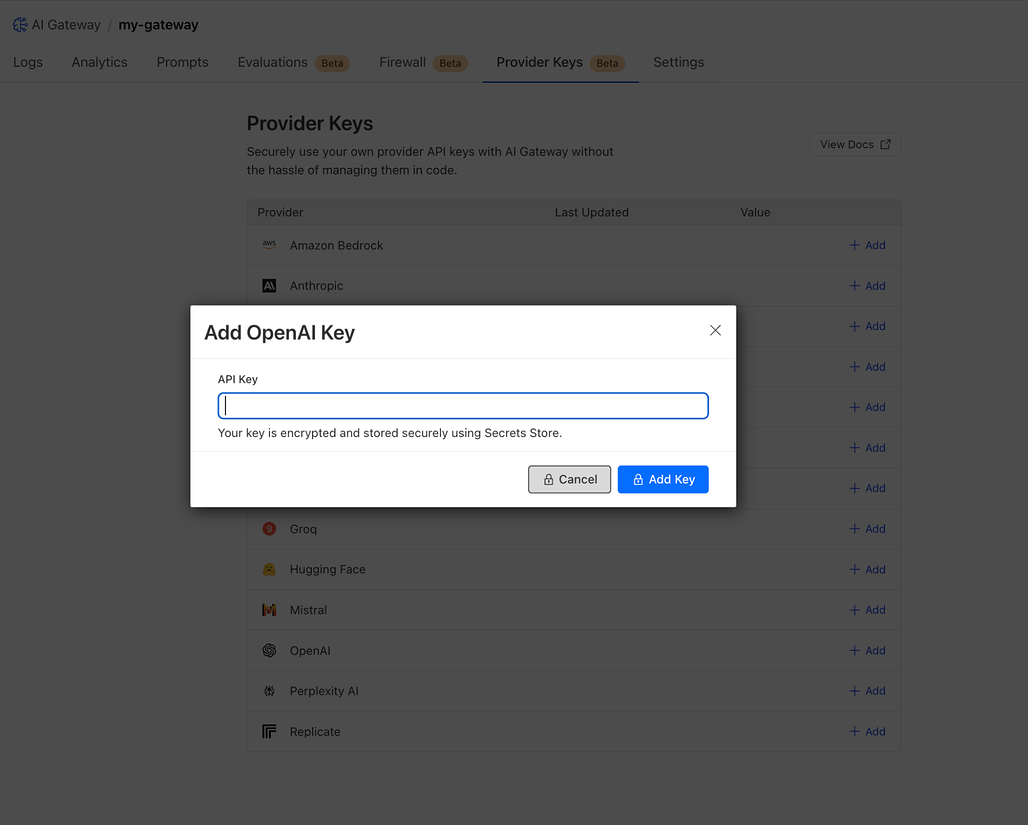
Task: Add a key for Mistral
Action: [867, 610]
